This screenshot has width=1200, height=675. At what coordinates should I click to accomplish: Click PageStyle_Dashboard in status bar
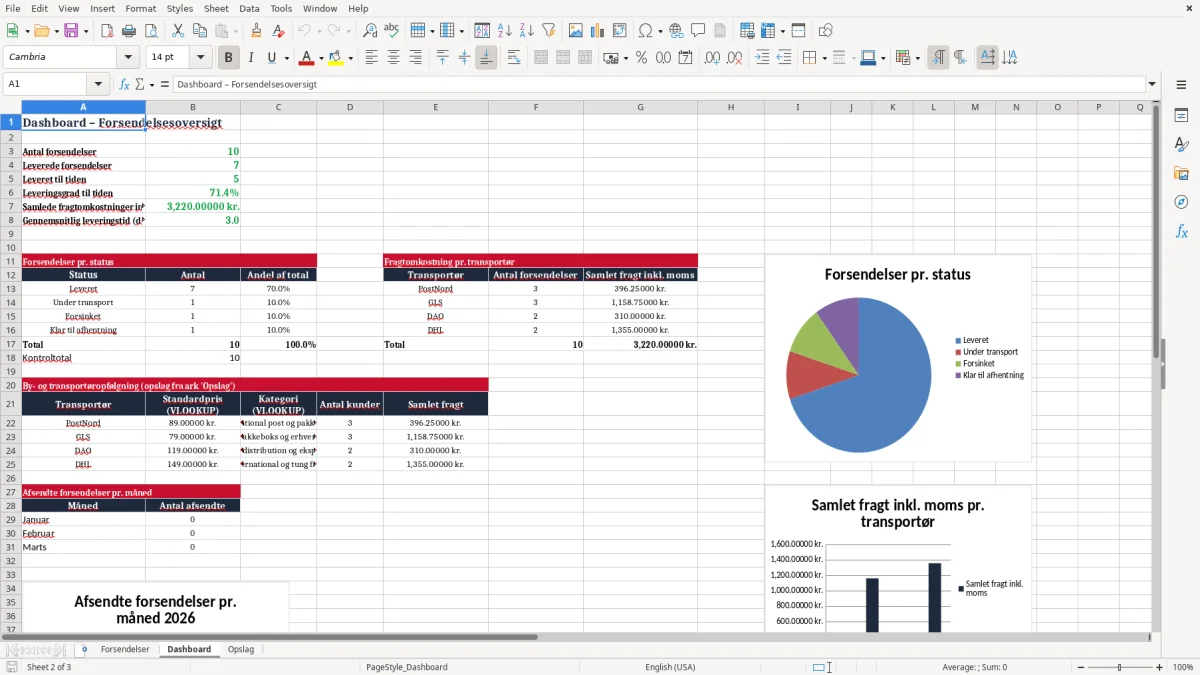(407, 667)
